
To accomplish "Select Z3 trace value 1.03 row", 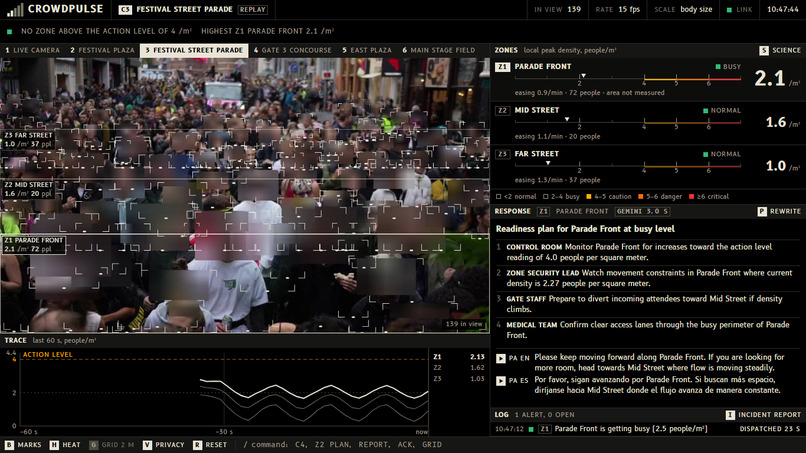I will click(459, 379).
